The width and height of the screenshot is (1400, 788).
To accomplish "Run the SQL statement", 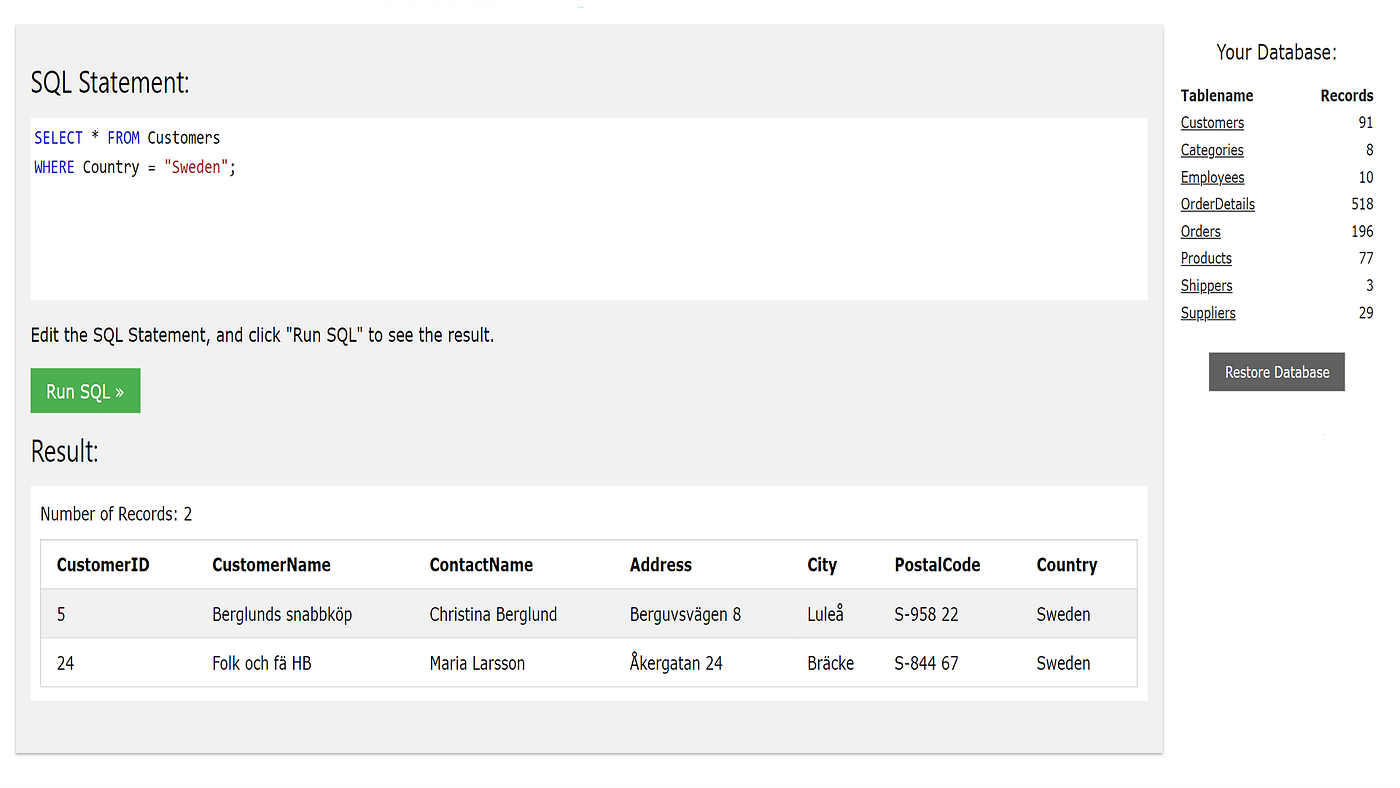I will [x=85, y=390].
